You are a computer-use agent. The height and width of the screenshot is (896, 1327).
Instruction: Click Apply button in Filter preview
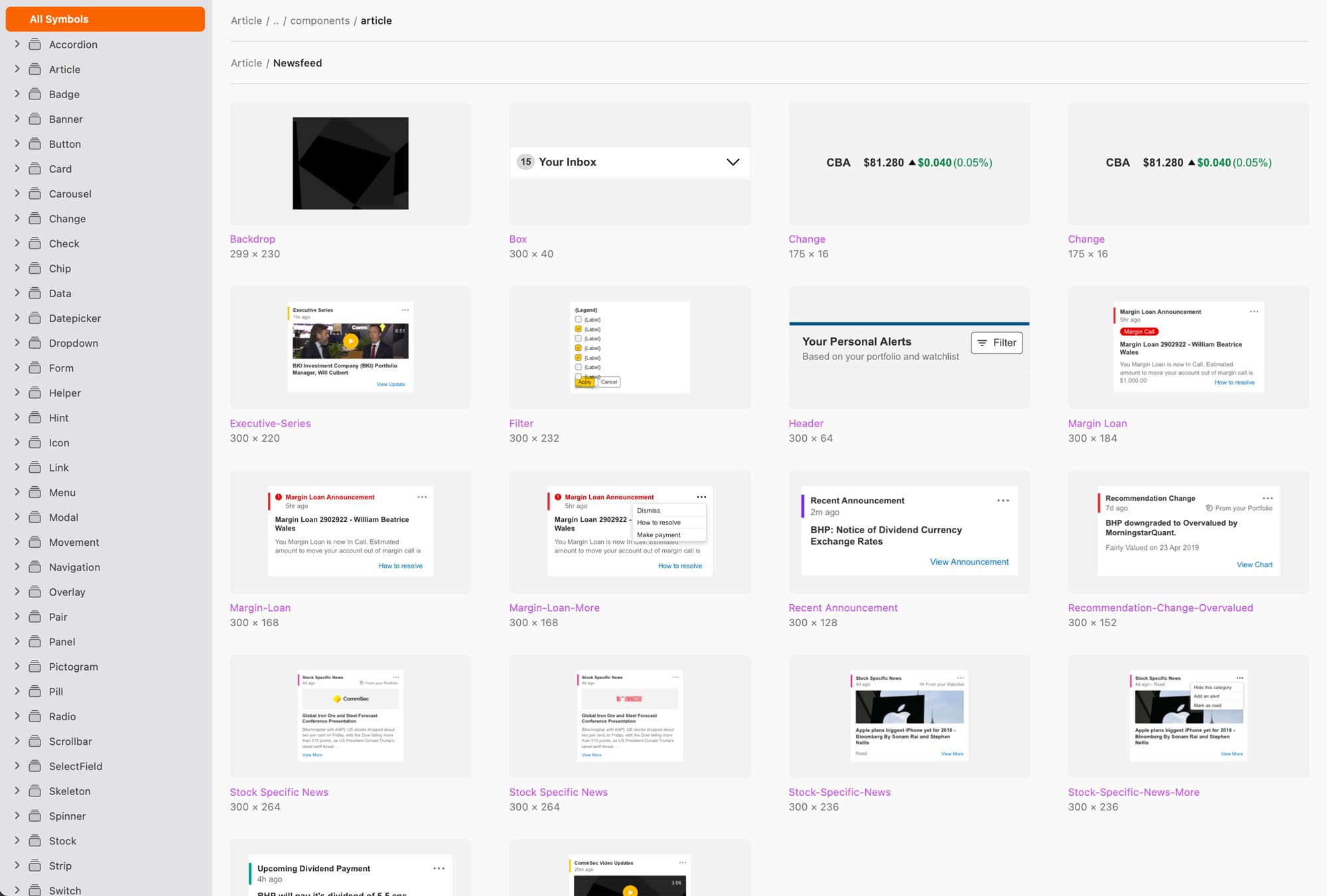[x=585, y=382]
